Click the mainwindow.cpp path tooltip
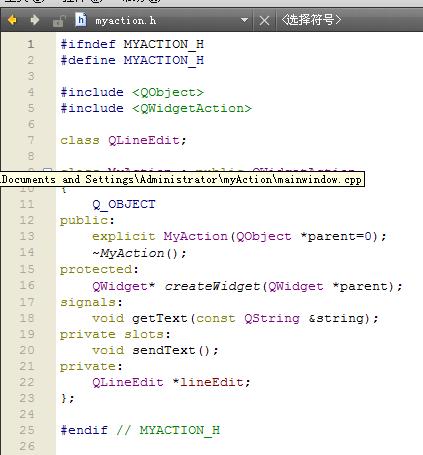 coord(182,179)
